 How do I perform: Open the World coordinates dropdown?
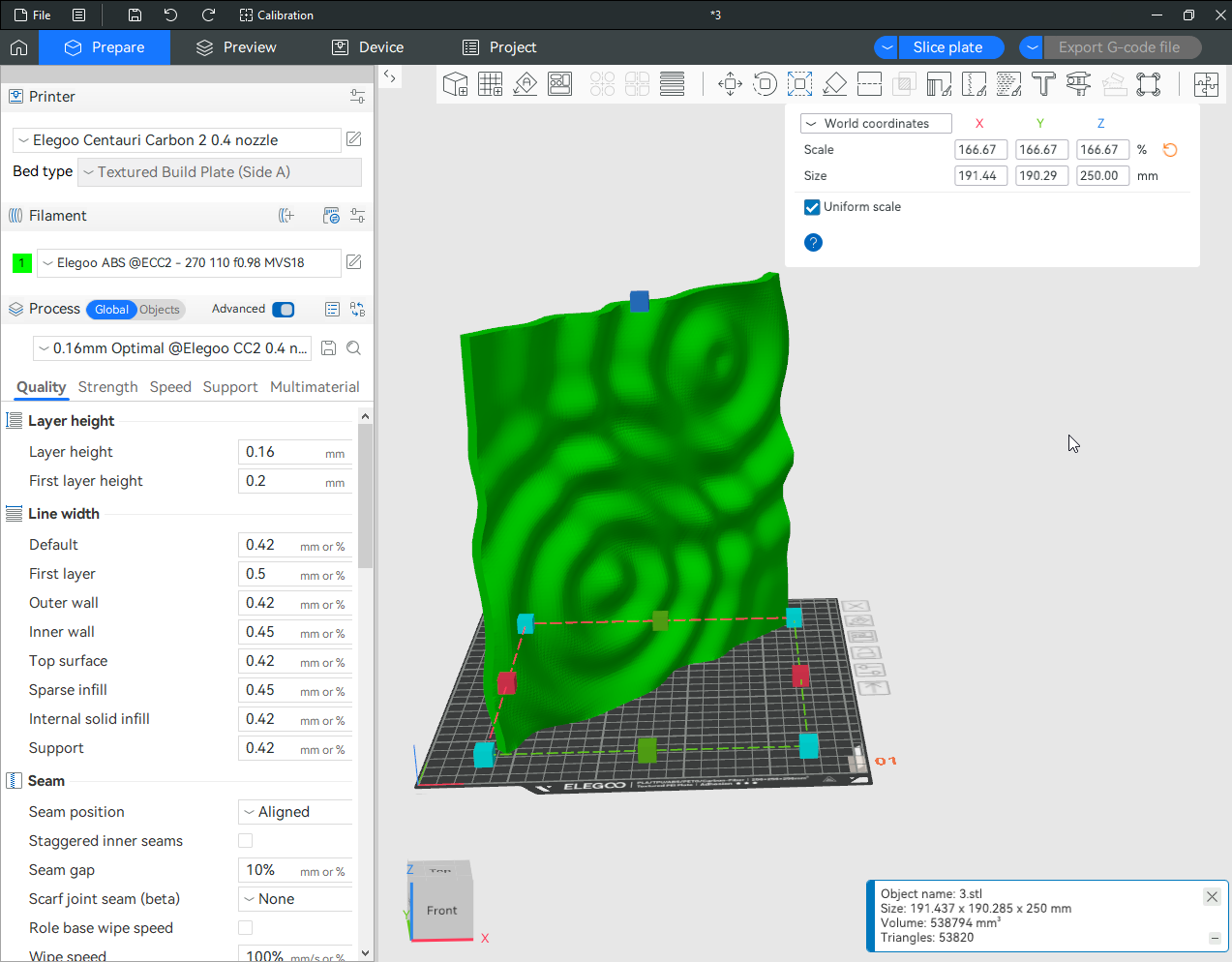(x=876, y=124)
